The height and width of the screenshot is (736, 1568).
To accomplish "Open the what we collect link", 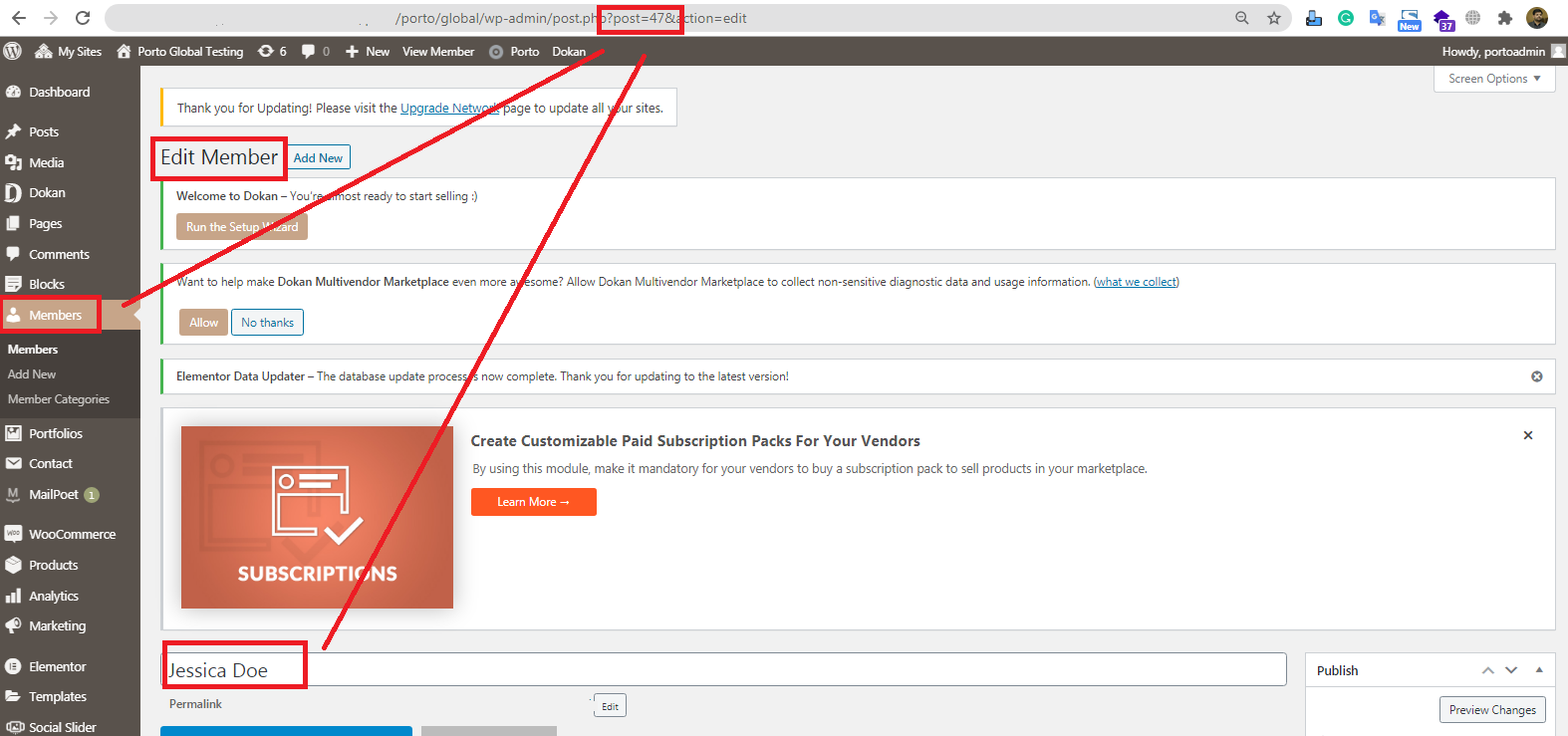I will click(1137, 282).
